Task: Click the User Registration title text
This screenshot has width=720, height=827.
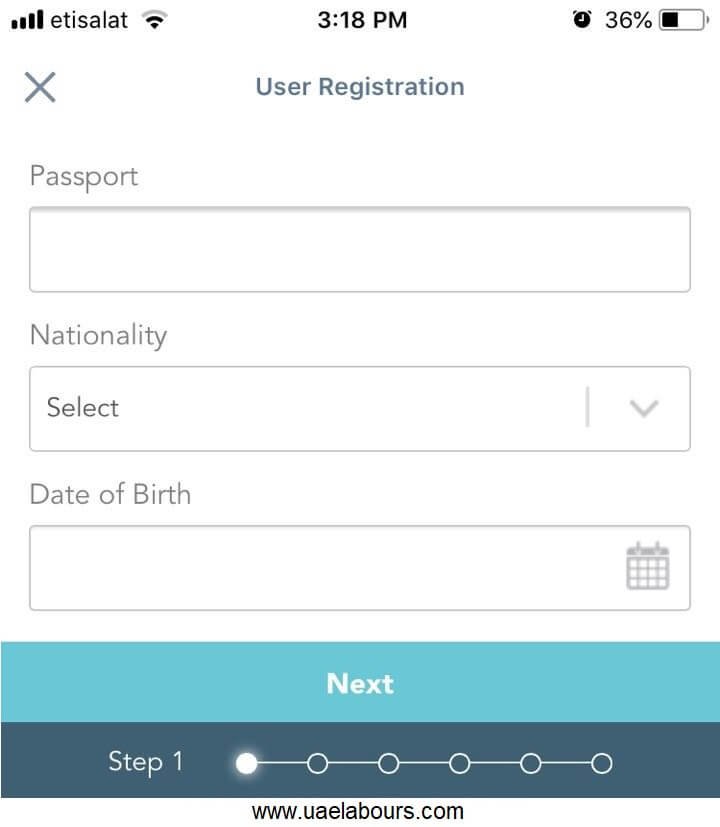Action: (x=360, y=87)
